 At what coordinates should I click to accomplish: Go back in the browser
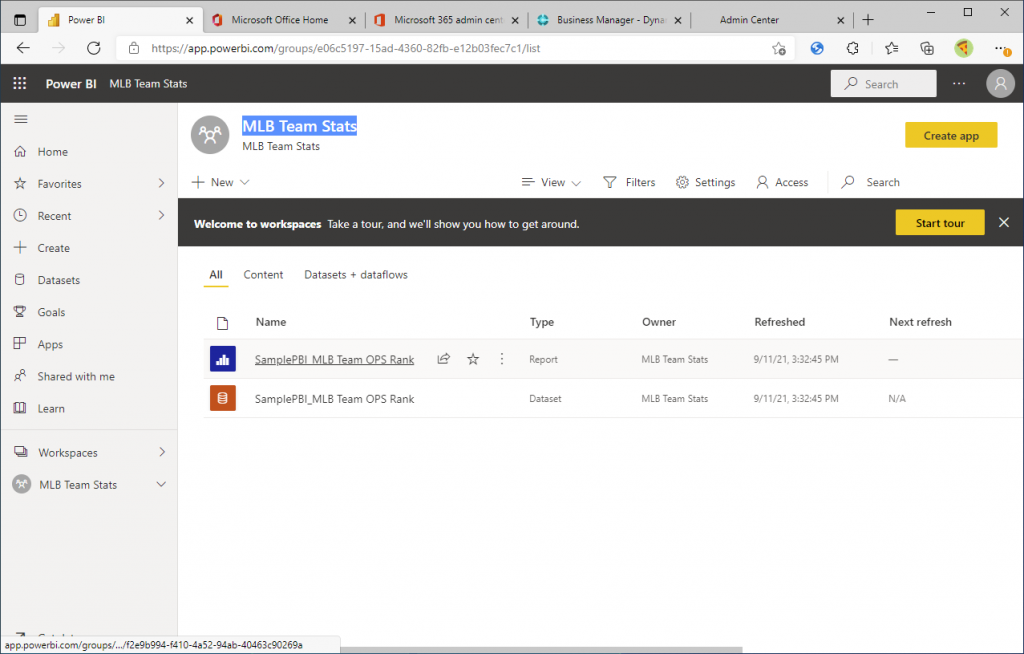[x=23, y=48]
